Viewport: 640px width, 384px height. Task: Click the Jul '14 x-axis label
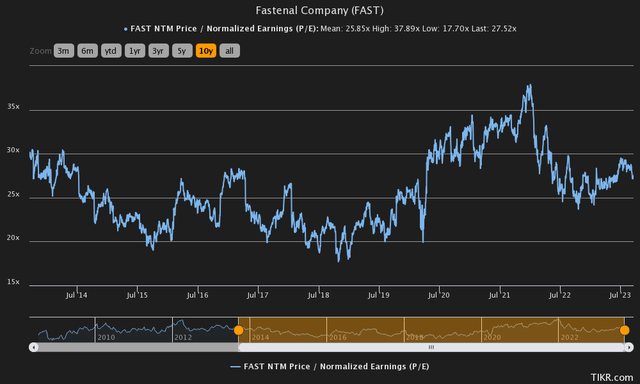click(77, 295)
